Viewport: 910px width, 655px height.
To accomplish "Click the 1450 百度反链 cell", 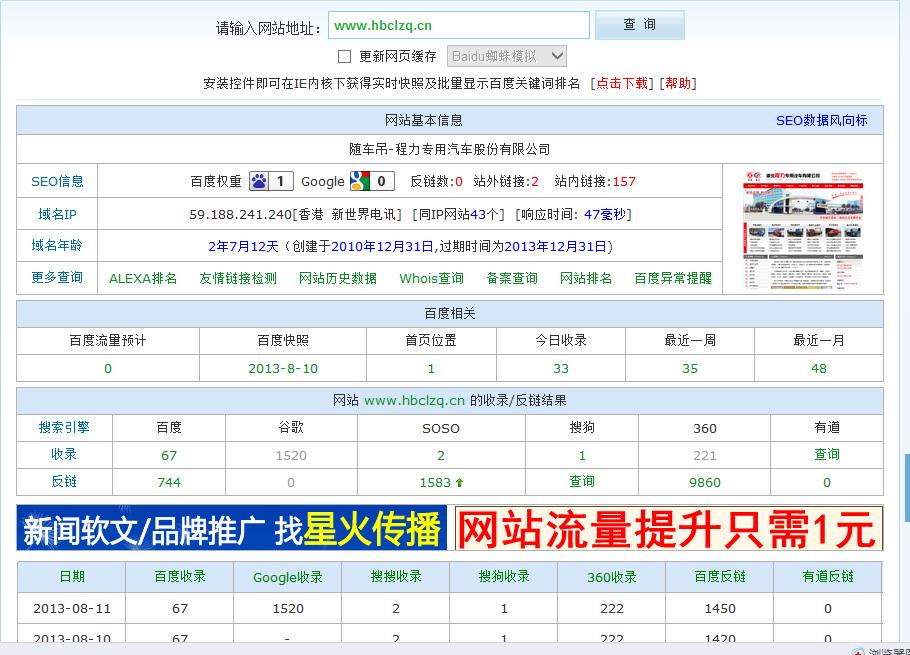I will pyautogui.click(x=720, y=609).
